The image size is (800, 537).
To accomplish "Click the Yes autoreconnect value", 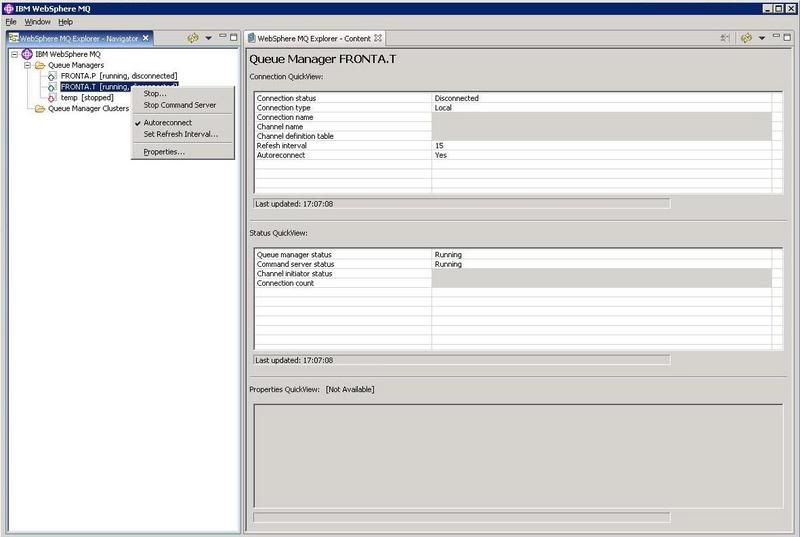I will click(x=441, y=155).
